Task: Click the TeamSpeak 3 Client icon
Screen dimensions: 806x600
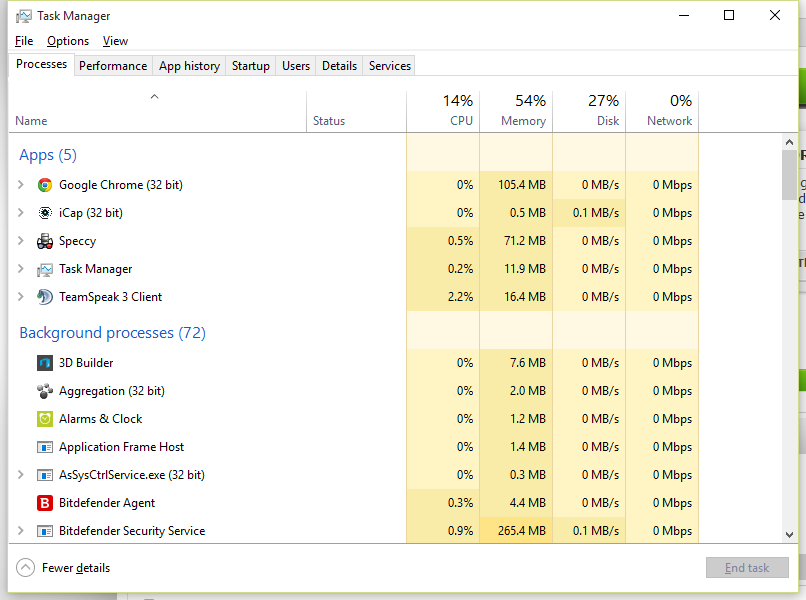Action: click(x=45, y=297)
